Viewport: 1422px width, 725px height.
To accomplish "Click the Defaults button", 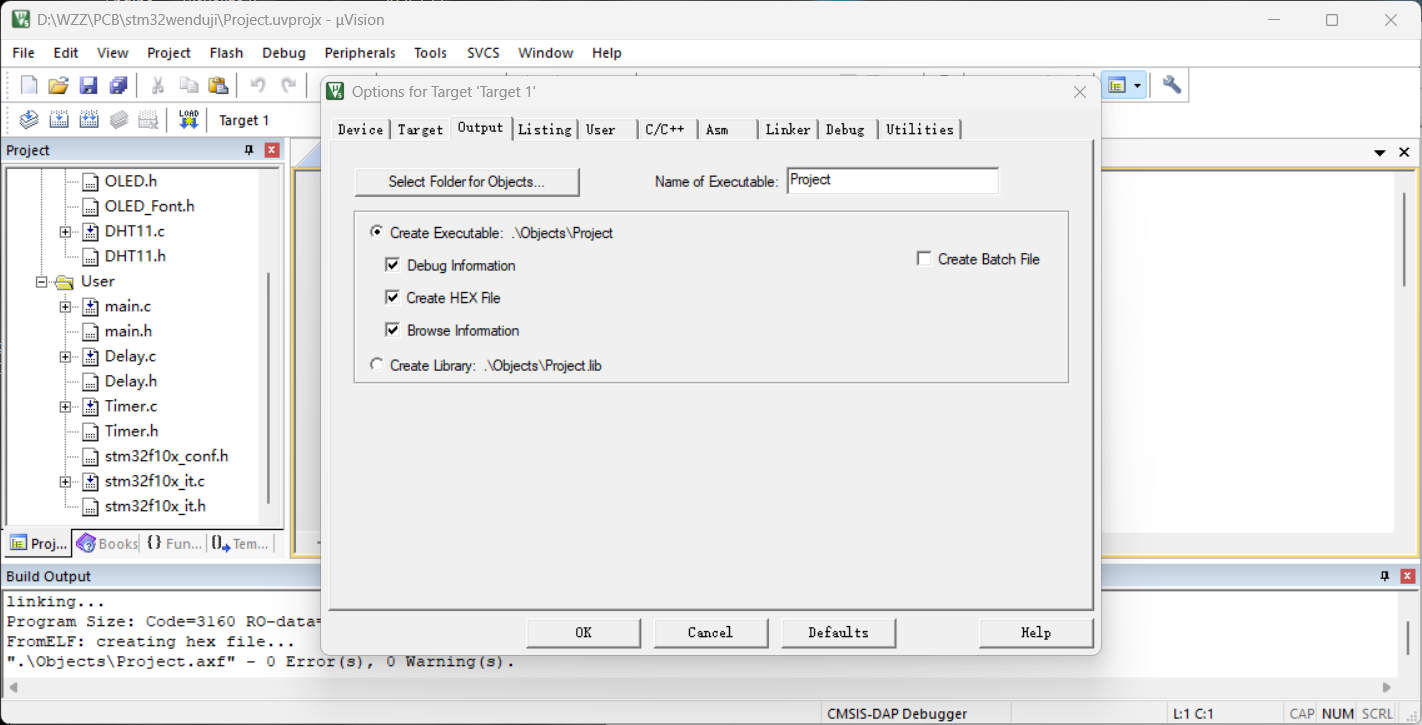I will click(x=838, y=632).
